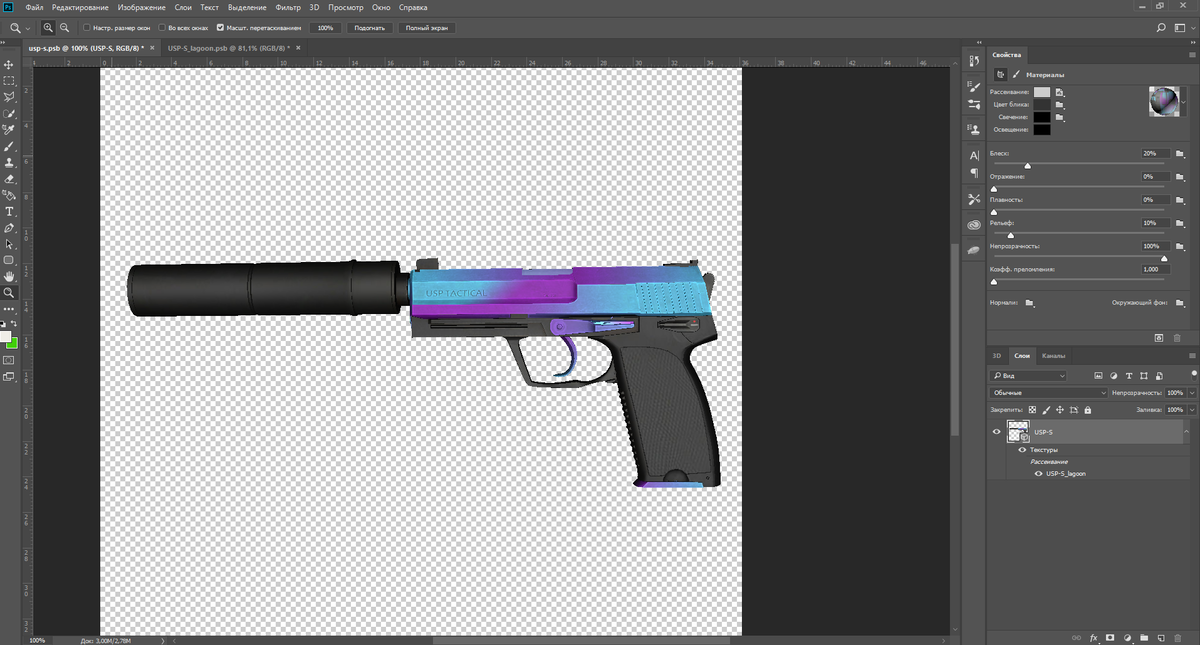The image size is (1200, 645).
Task: Open the Brush Settings panel icon
Action: pyautogui.click(x=974, y=88)
